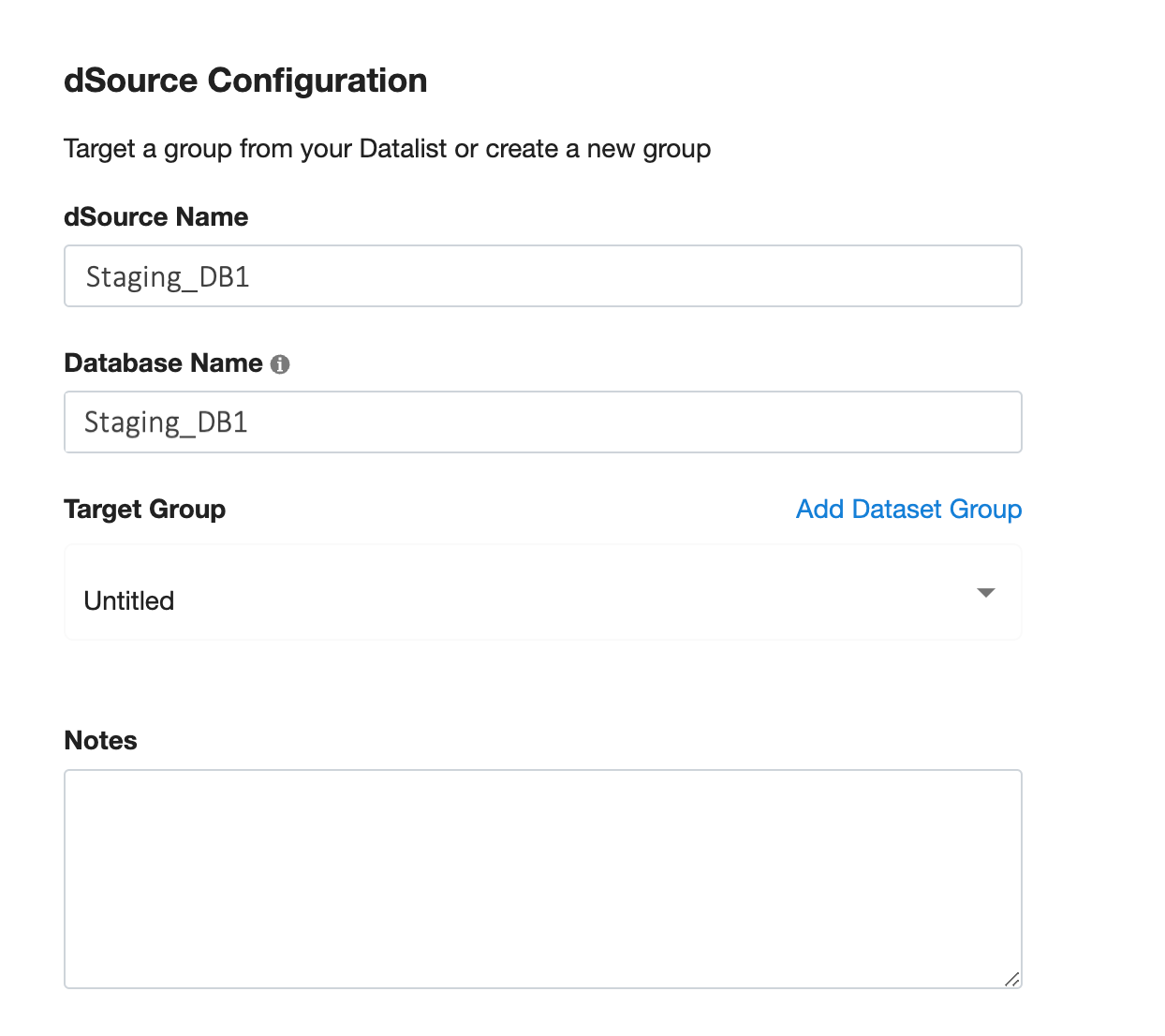Image resolution: width=1165 pixels, height=1036 pixels.
Task: Click the blank right side of dSource Name box
Action: [x=843, y=276]
